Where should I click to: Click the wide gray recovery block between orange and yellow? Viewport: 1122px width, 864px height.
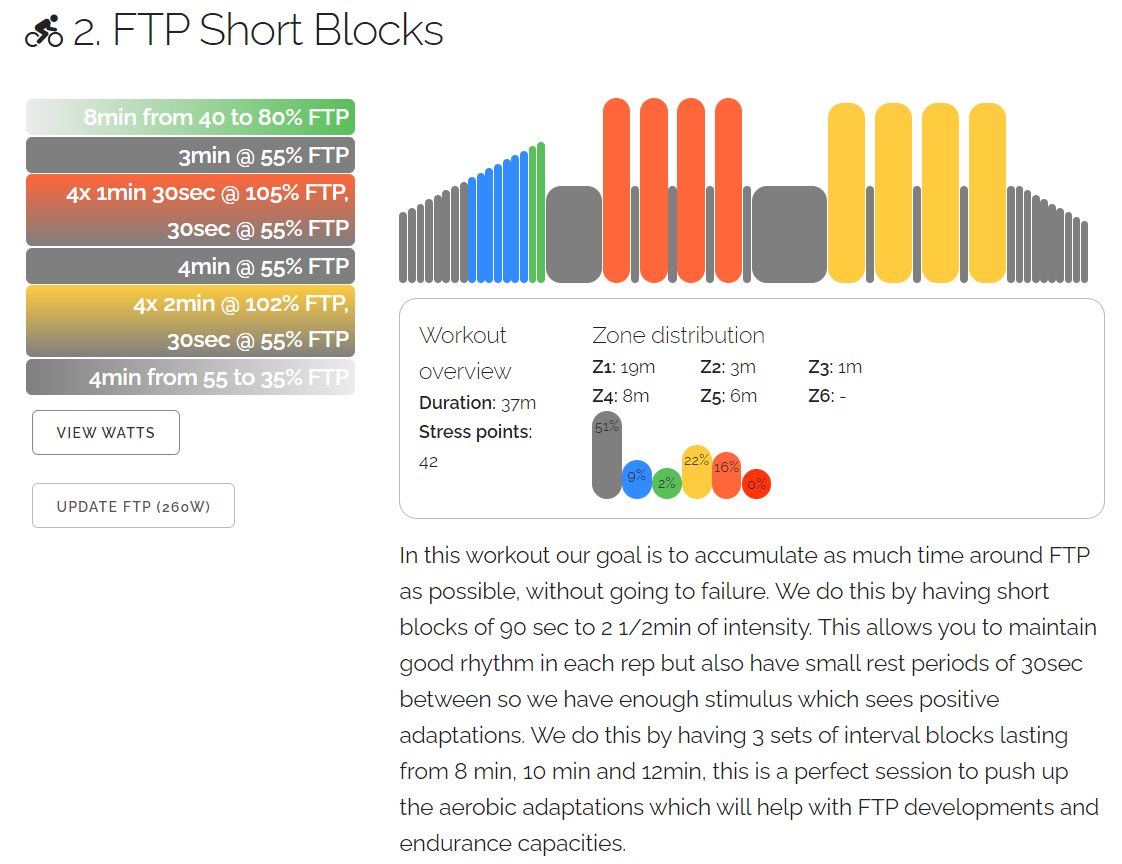point(789,234)
